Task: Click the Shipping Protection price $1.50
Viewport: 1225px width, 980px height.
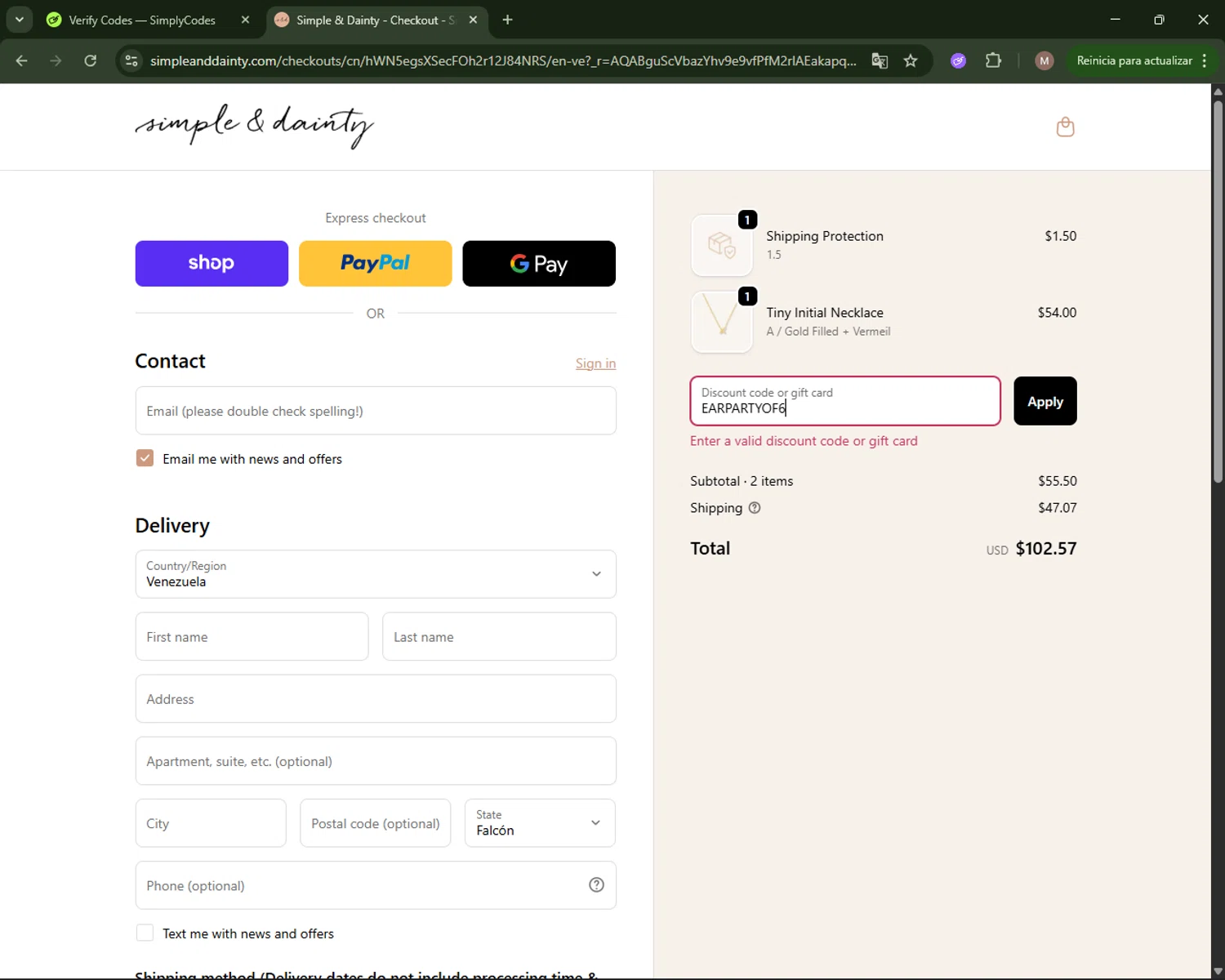Action: tap(1061, 236)
